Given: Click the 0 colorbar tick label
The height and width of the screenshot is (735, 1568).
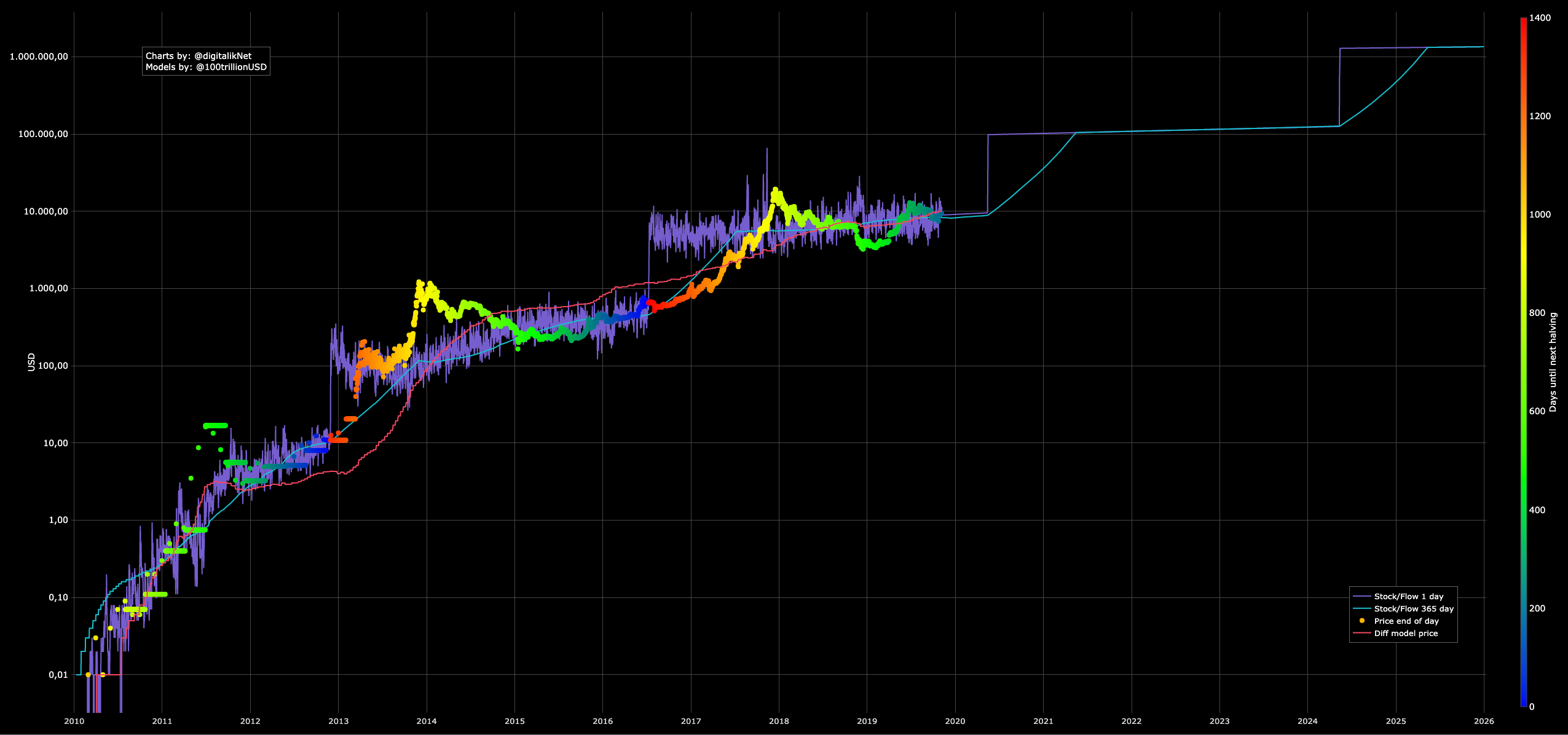Looking at the screenshot, I should 1532,707.
